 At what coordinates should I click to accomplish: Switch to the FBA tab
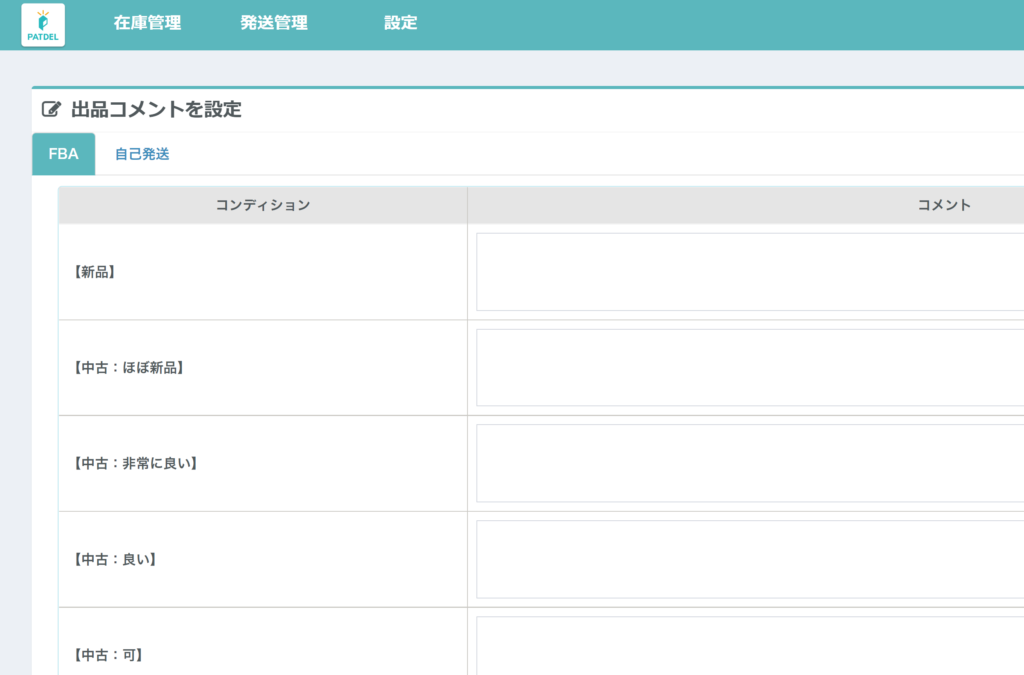click(63, 154)
